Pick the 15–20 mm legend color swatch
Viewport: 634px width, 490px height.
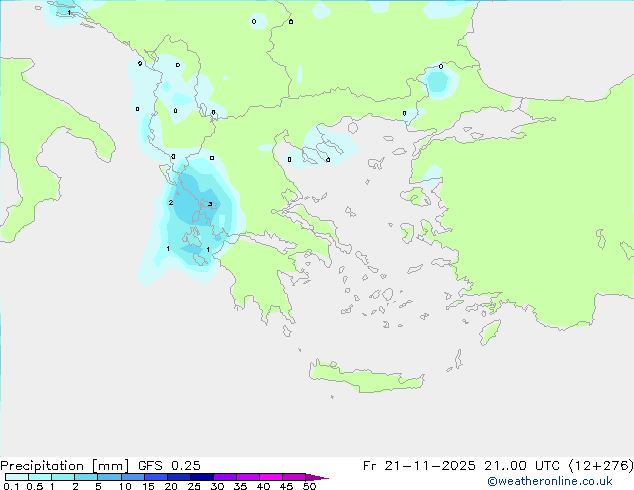click(156, 477)
